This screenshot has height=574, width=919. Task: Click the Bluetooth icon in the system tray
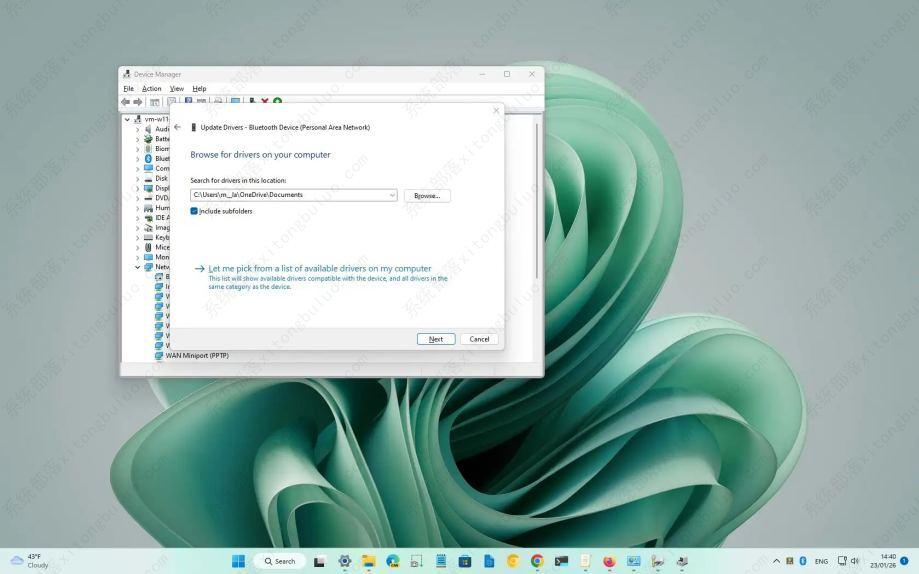click(x=803, y=561)
